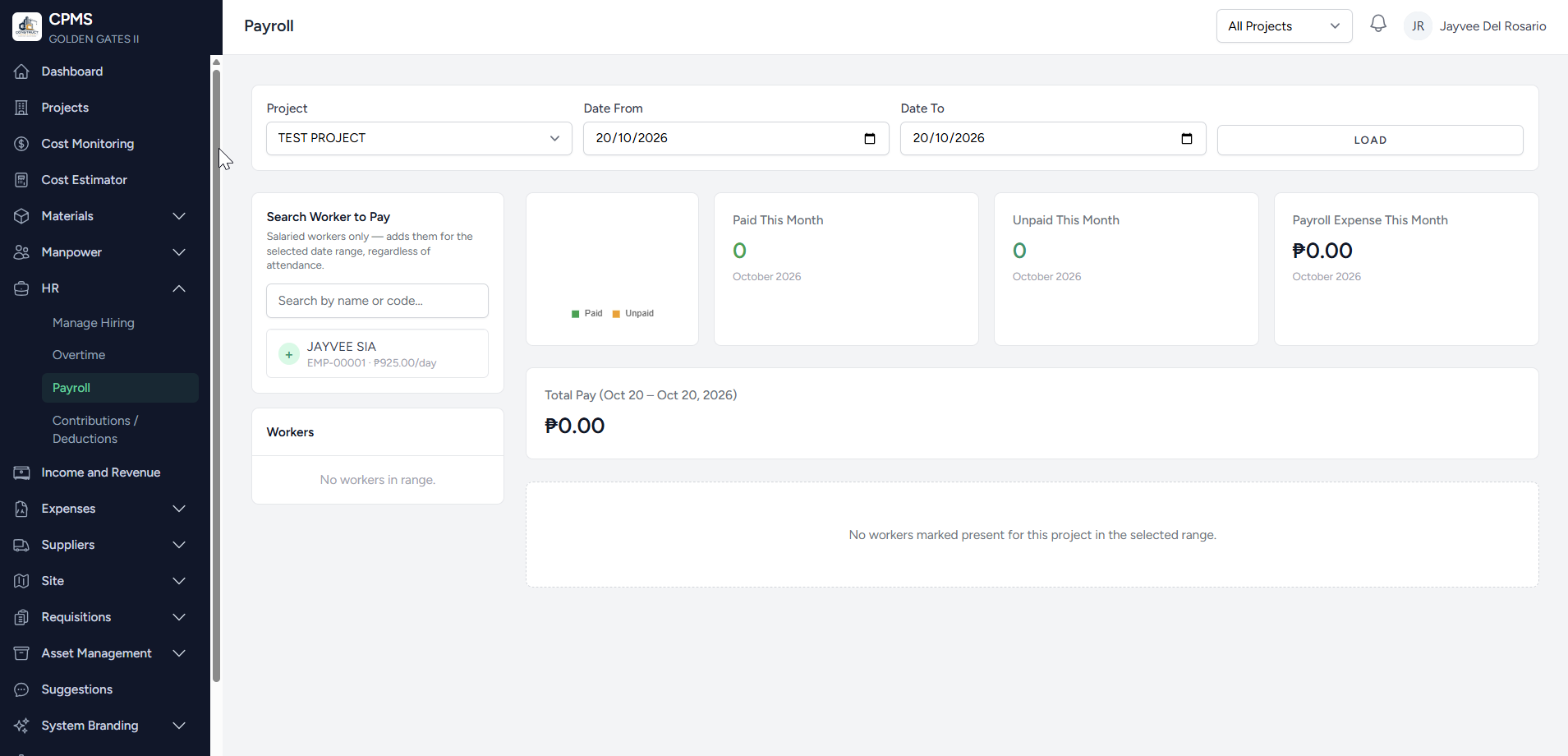Image resolution: width=1568 pixels, height=756 pixels.
Task: Open the All Projects dropdown
Action: pyautogui.click(x=1284, y=26)
